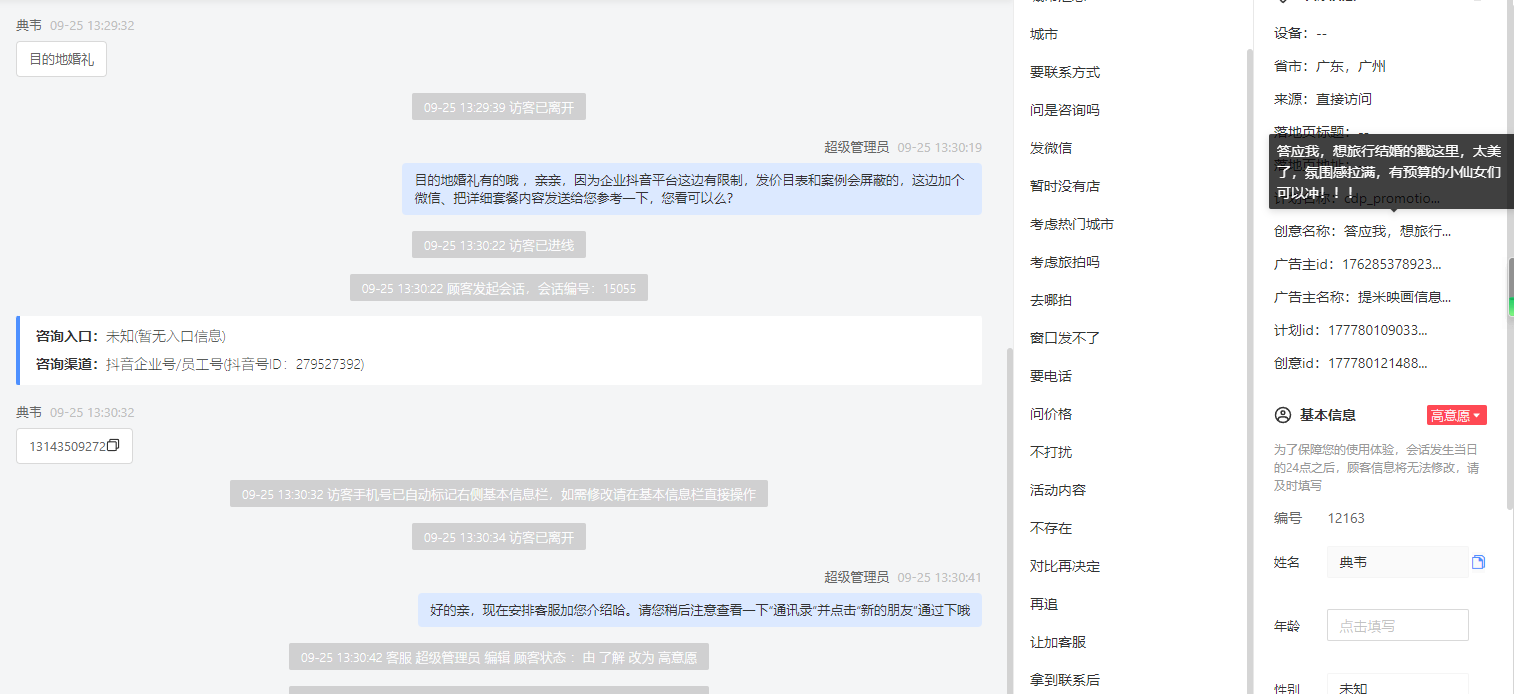The height and width of the screenshot is (694, 1514).
Task: Pick the quick reply 对比再决定
Action: coord(1065,566)
